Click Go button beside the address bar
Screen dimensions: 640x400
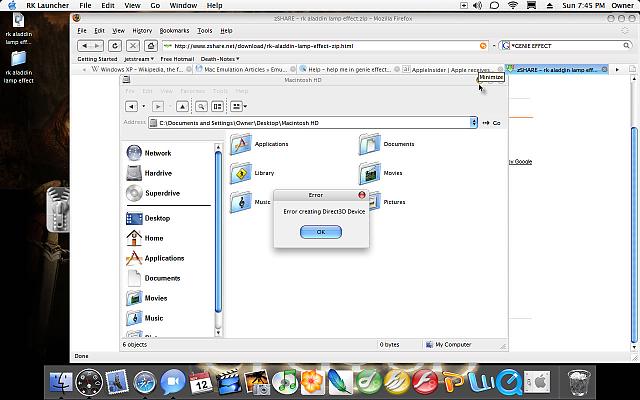point(491,123)
